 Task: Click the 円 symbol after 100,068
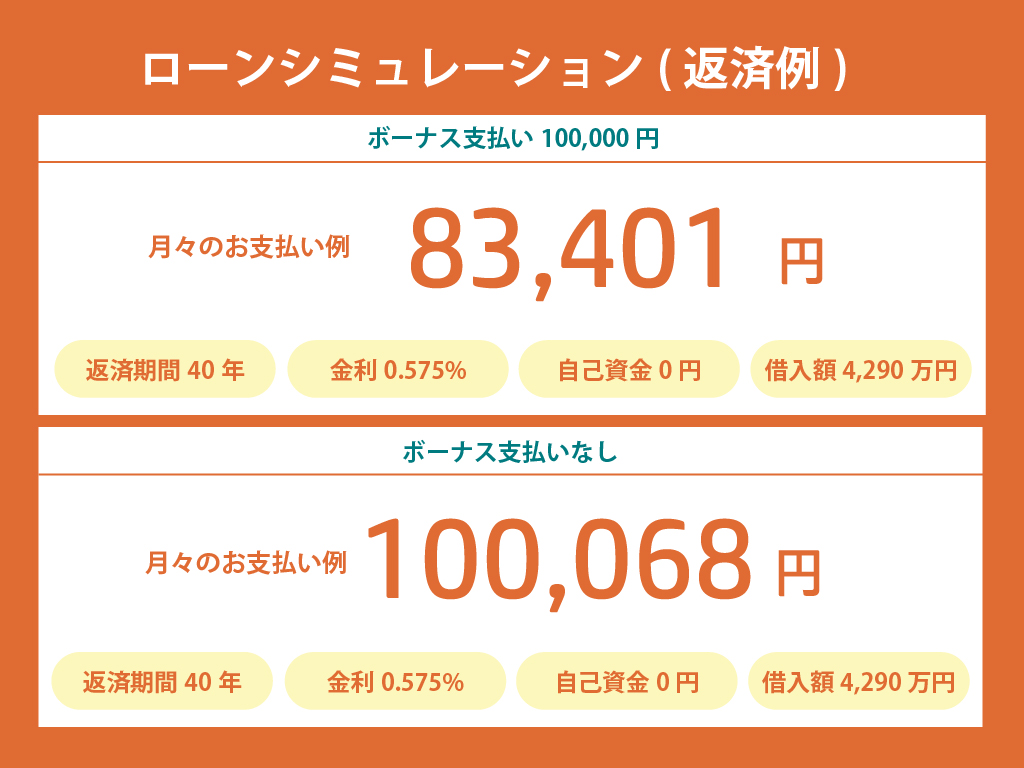(x=798, y=573)
